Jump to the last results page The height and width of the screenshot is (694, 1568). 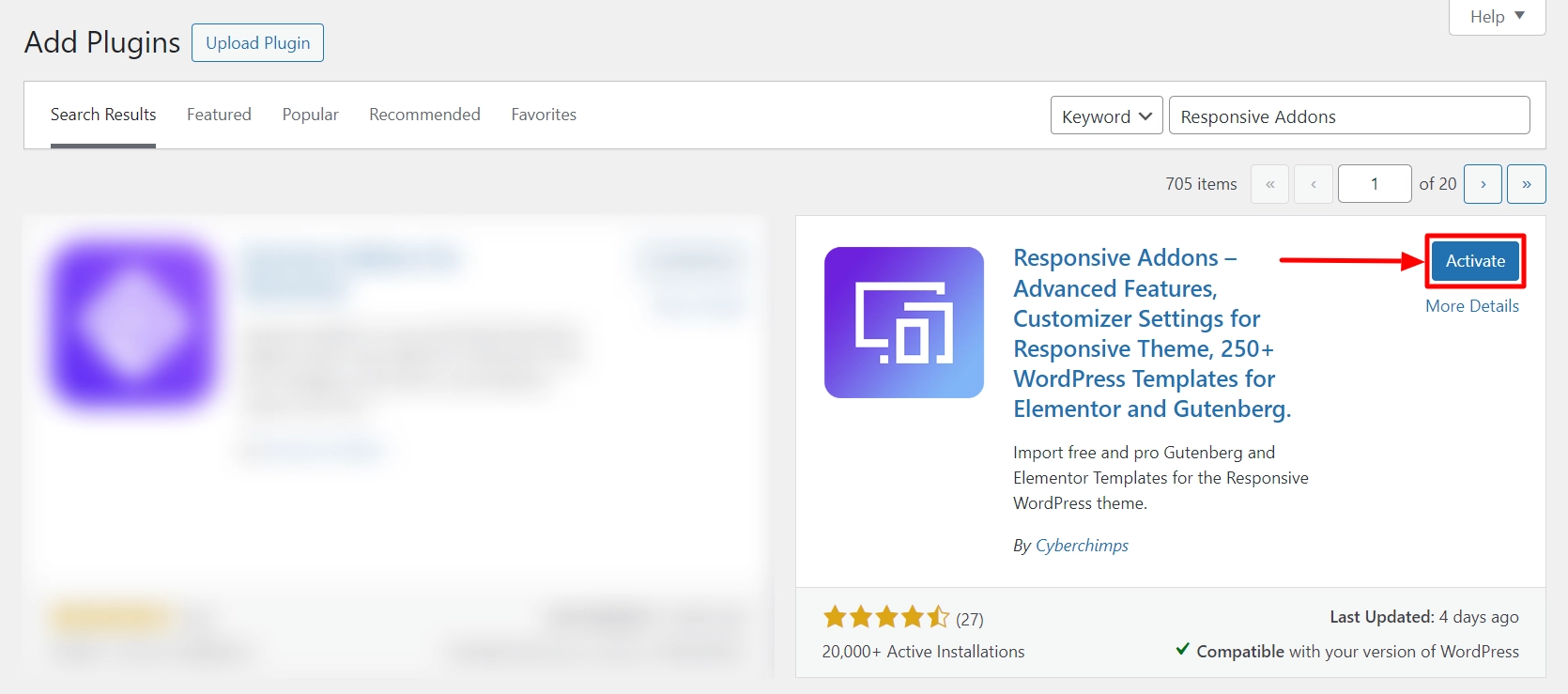pos(1527,184)
